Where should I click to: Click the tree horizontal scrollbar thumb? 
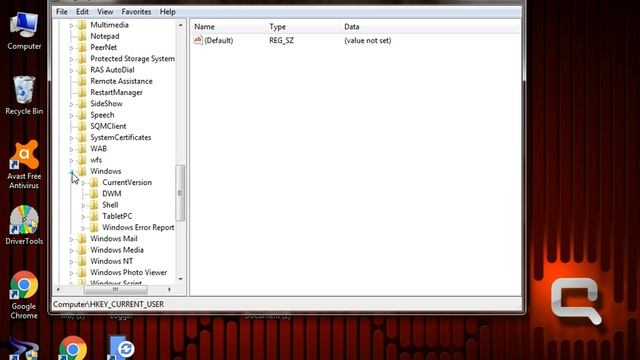(x=116, y=289)
